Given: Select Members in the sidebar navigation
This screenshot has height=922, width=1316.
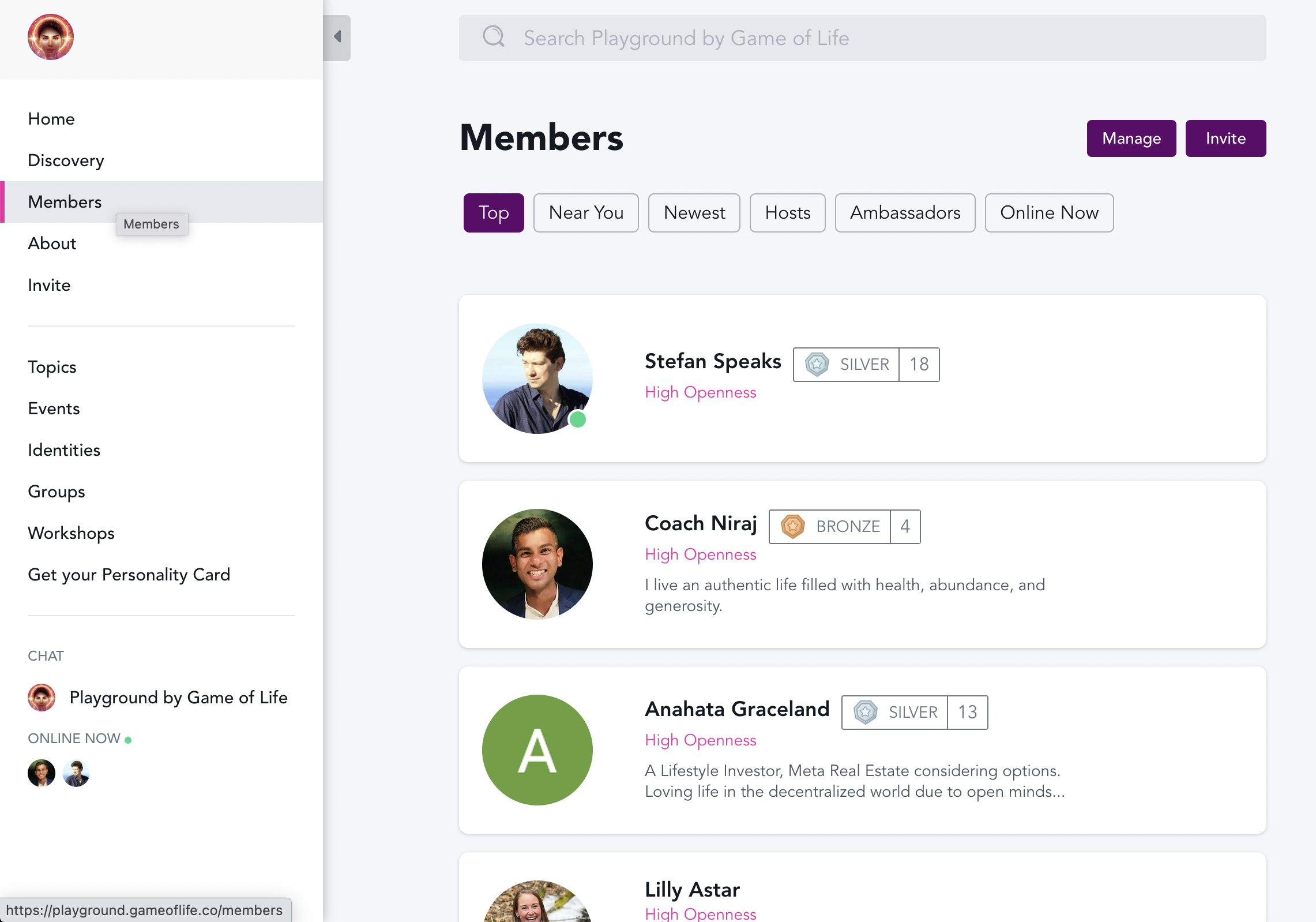Looking at the screenshot, I should click(161, 202).
